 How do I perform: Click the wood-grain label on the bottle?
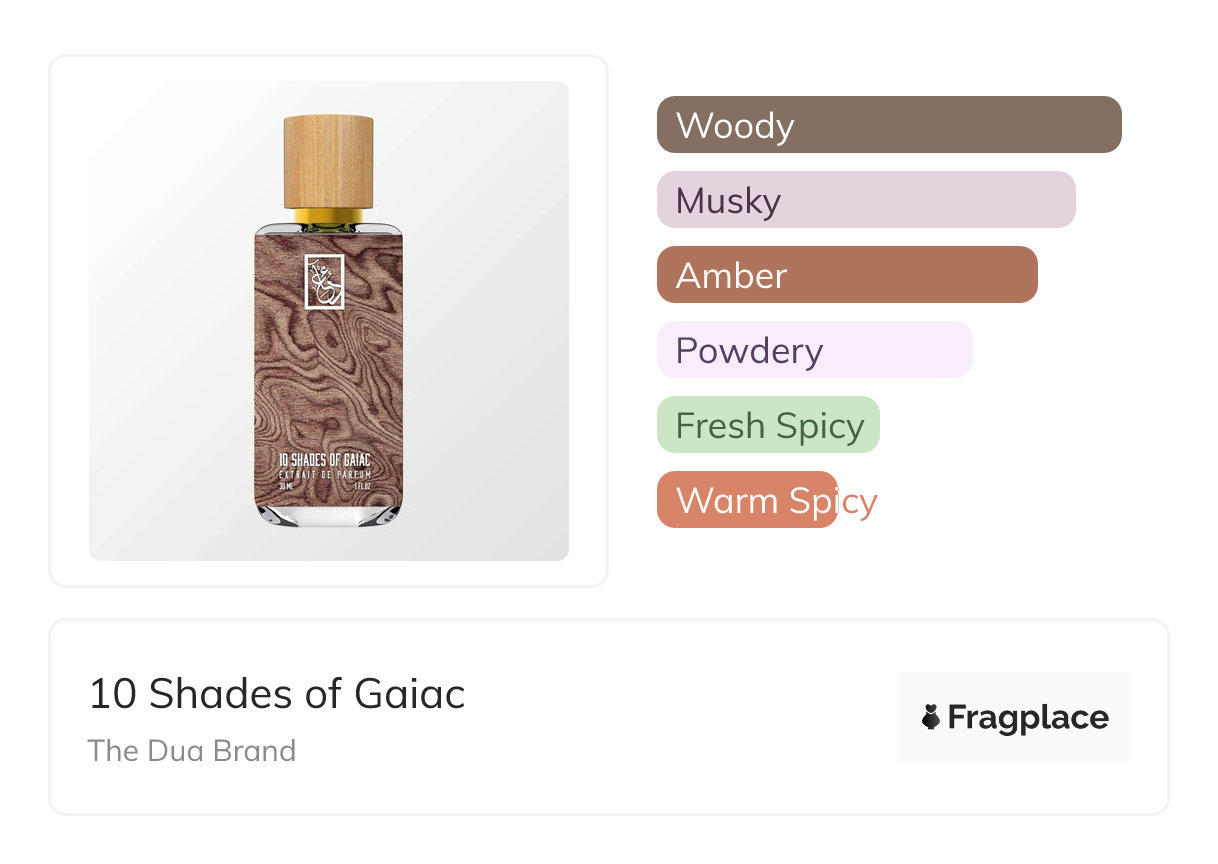(x=328, y=380)
